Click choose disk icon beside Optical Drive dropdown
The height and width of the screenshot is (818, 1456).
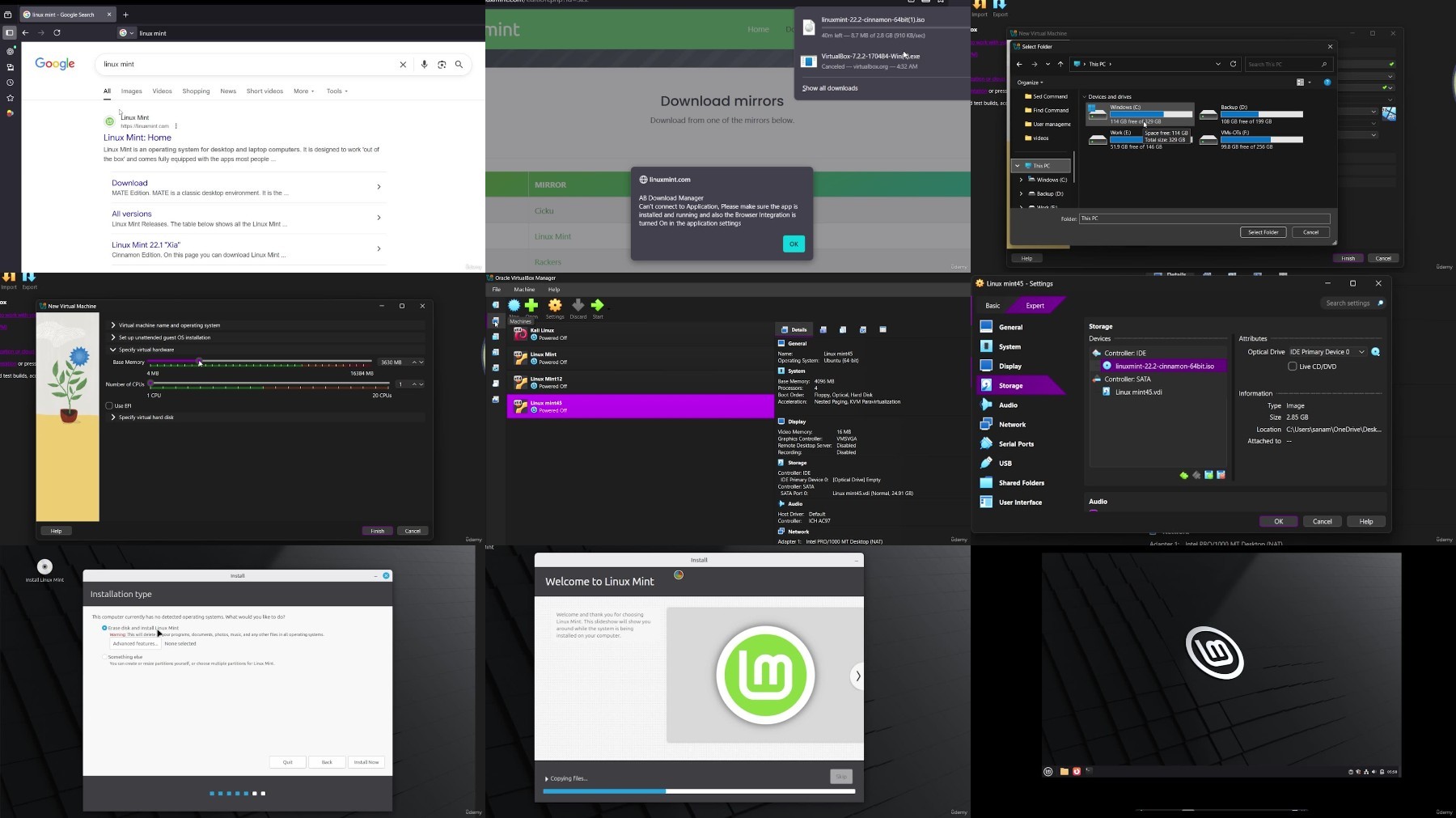pos(1376,352)
